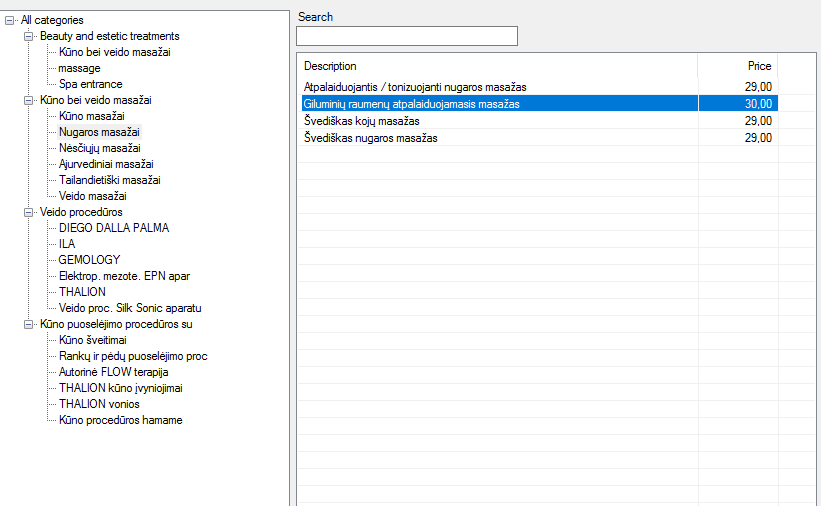Collapse Kūno puoselėjimo procedūros su node
The image size is (821, 506).
point(28,324)
